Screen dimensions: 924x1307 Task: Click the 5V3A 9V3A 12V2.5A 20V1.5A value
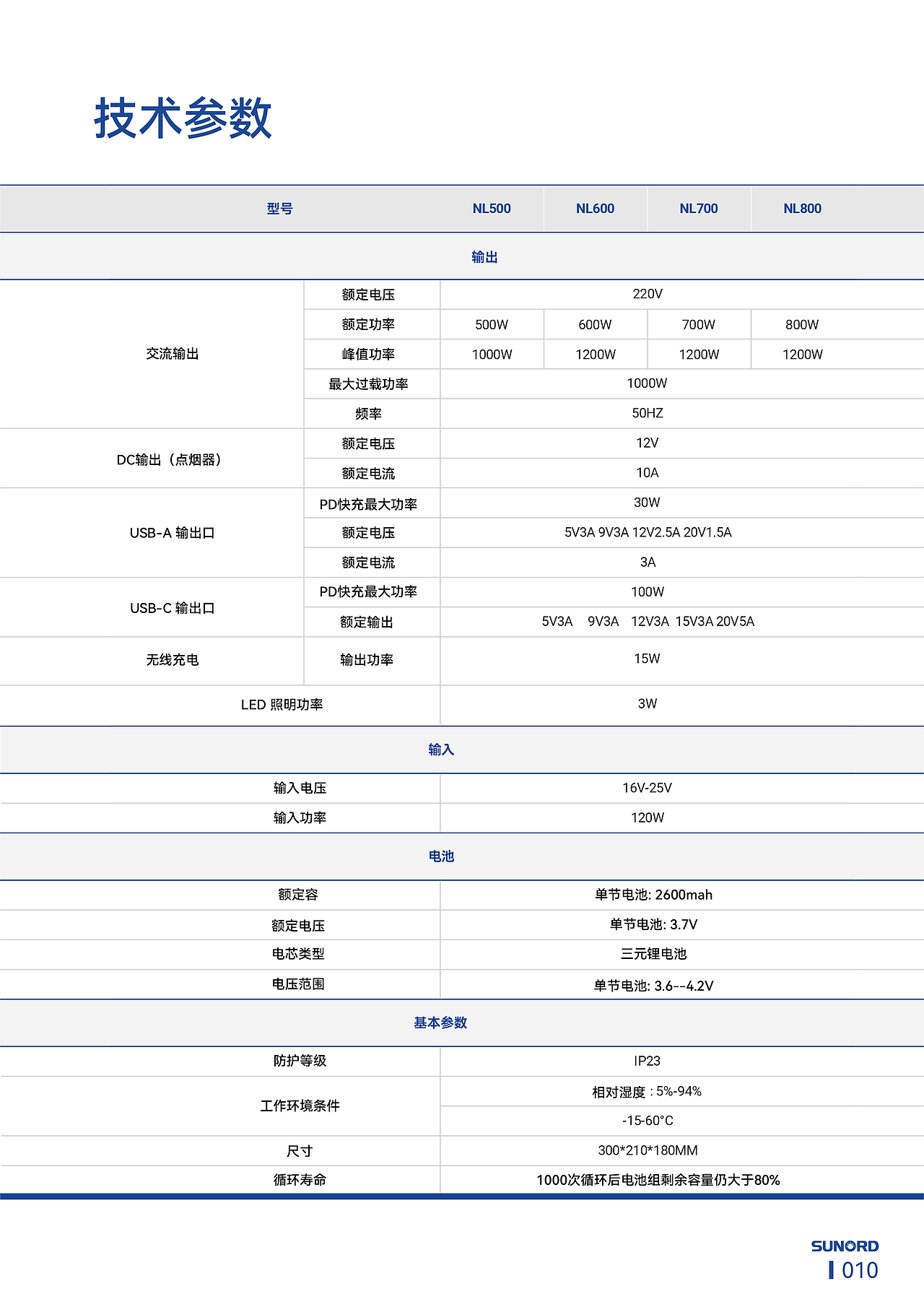648,532
